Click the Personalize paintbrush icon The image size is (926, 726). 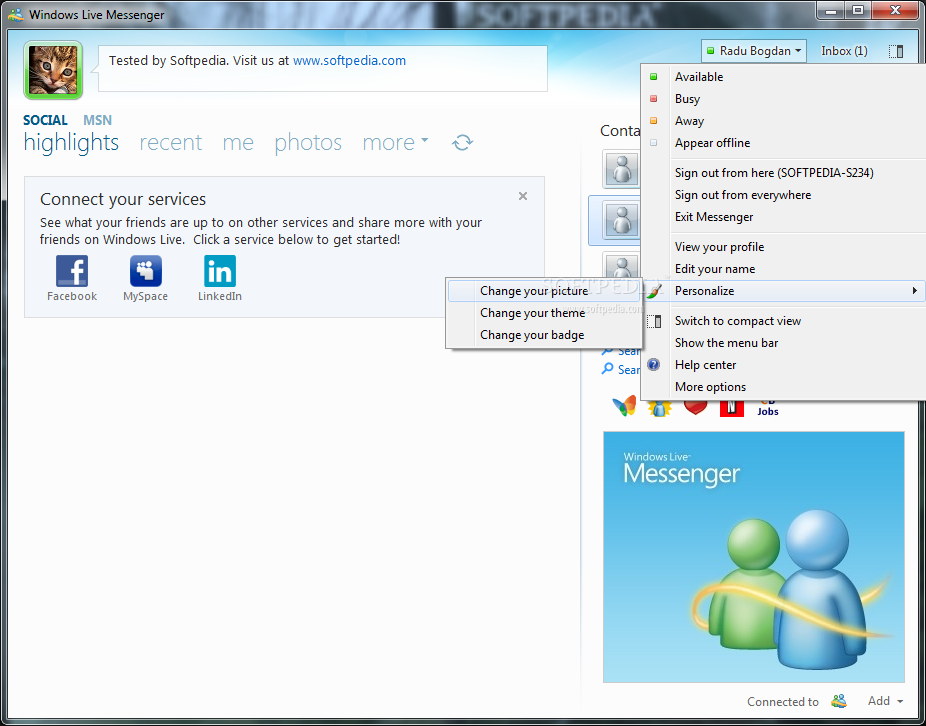click(654, 291)
